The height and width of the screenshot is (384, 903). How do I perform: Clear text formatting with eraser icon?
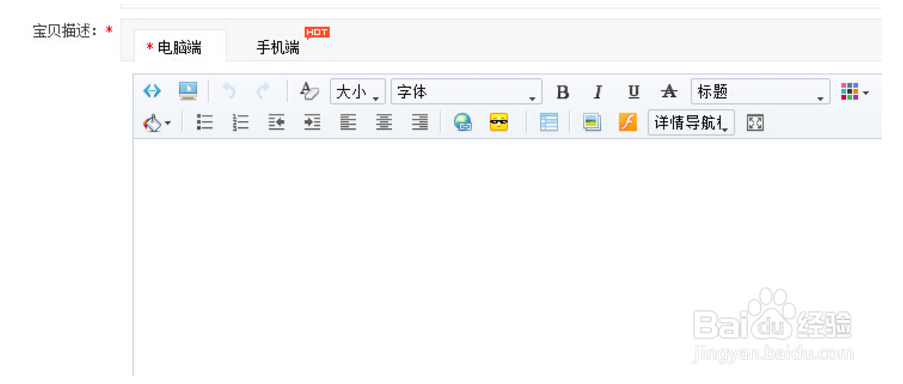point(309,91)
